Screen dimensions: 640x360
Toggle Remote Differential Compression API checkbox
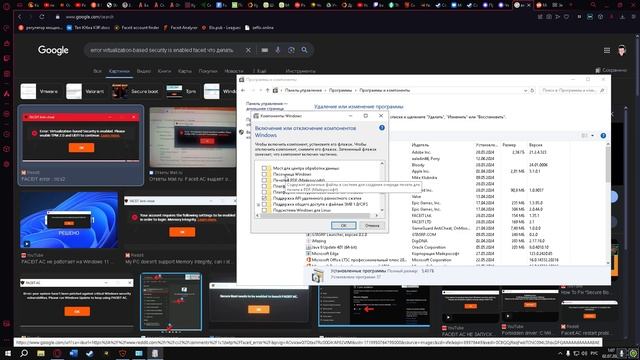click(x=264, y=198)
